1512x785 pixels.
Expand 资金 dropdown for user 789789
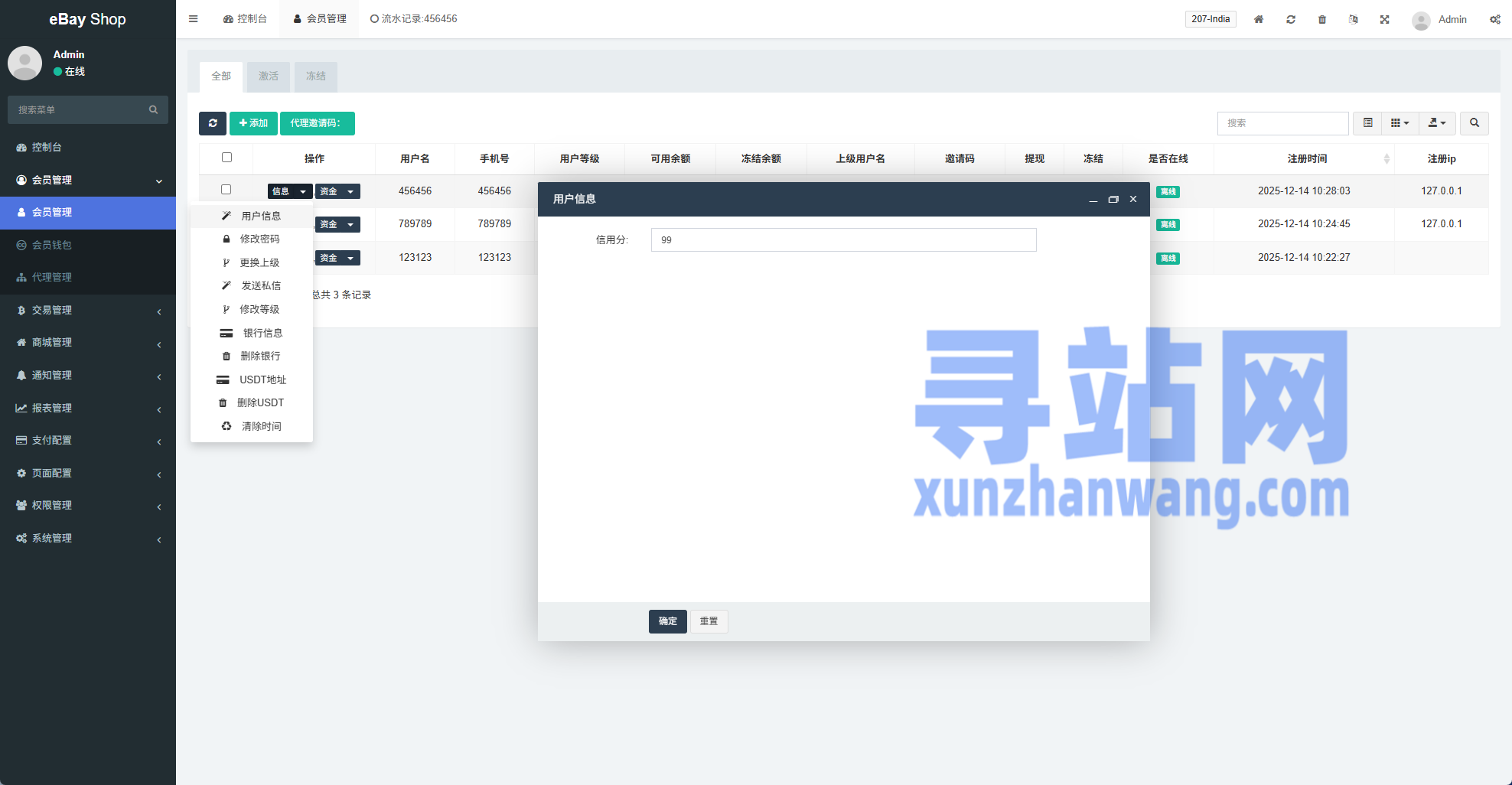(337, 224)
